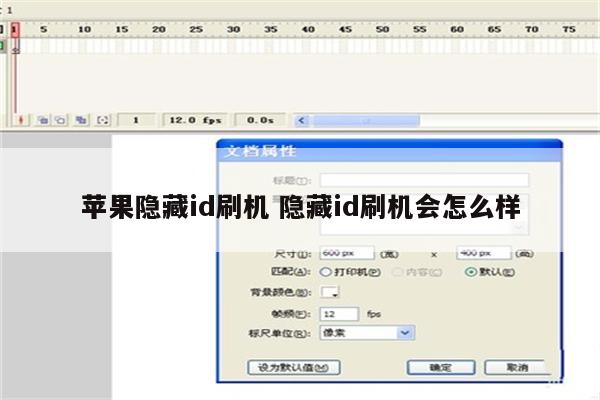
Task: Open the modify onion markers icon
Action: pos(102,120)
